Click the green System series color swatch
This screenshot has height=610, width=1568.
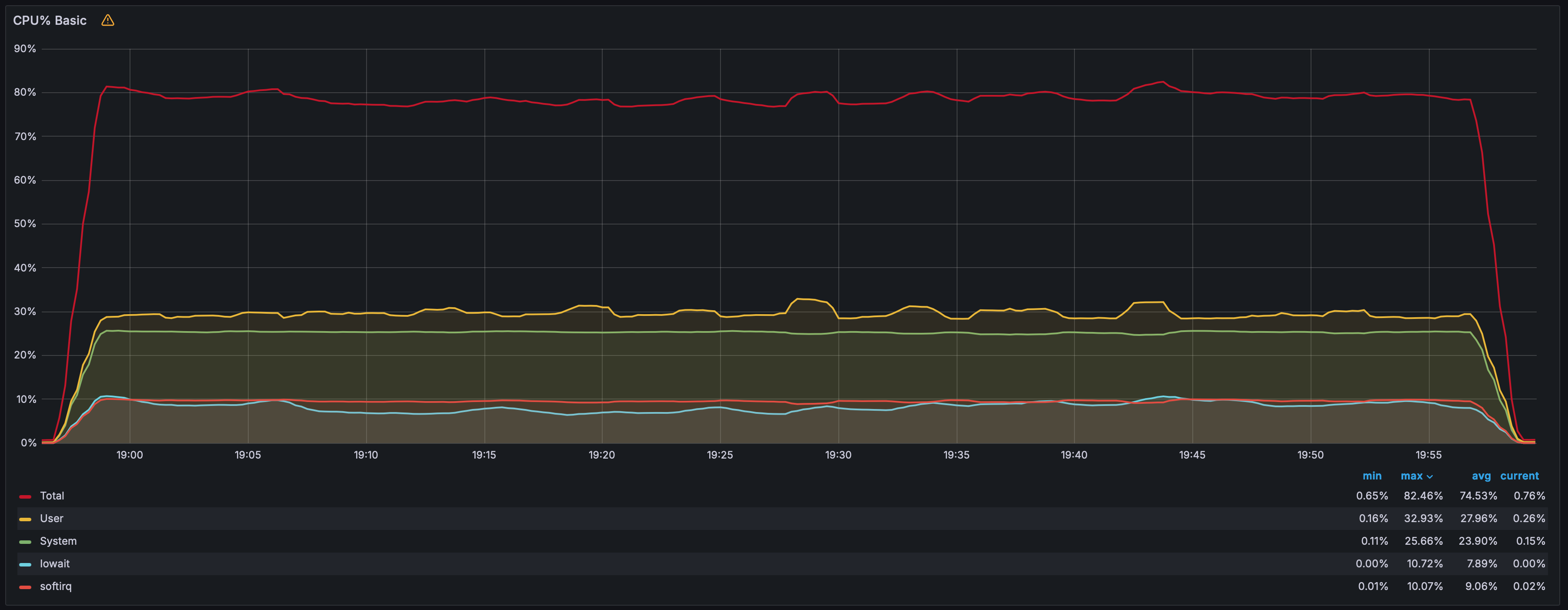coord(25,542)
